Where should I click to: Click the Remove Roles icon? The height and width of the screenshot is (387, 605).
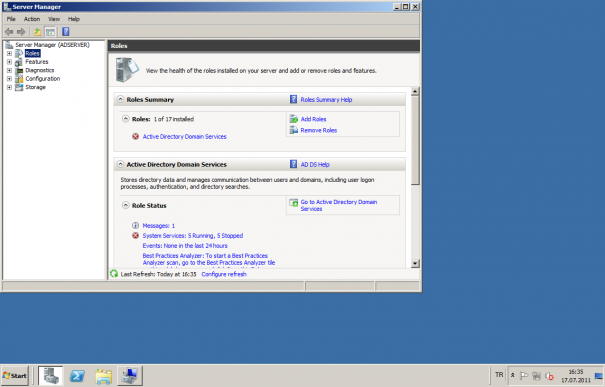point(294,130)
